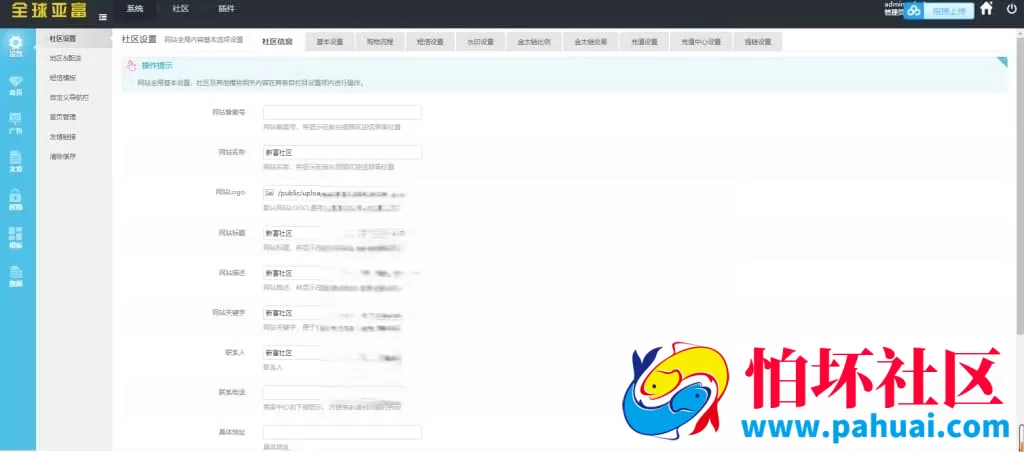The height and width of the screenshot is (452, 1024).
Task: Open the 数据 database icon in sidebar
Action: pos(15,276)
